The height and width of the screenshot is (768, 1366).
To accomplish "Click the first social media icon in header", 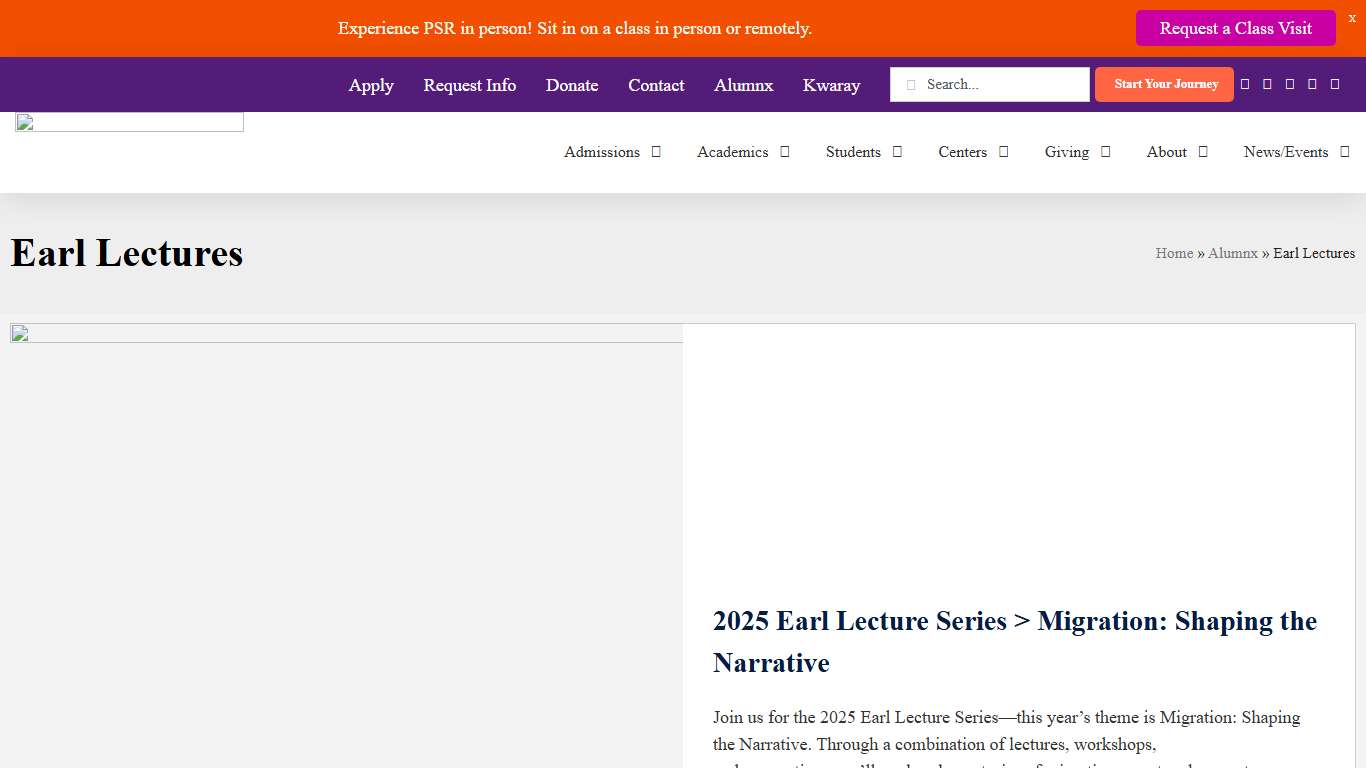I will pyautogui.click(x=1244, y=84).
